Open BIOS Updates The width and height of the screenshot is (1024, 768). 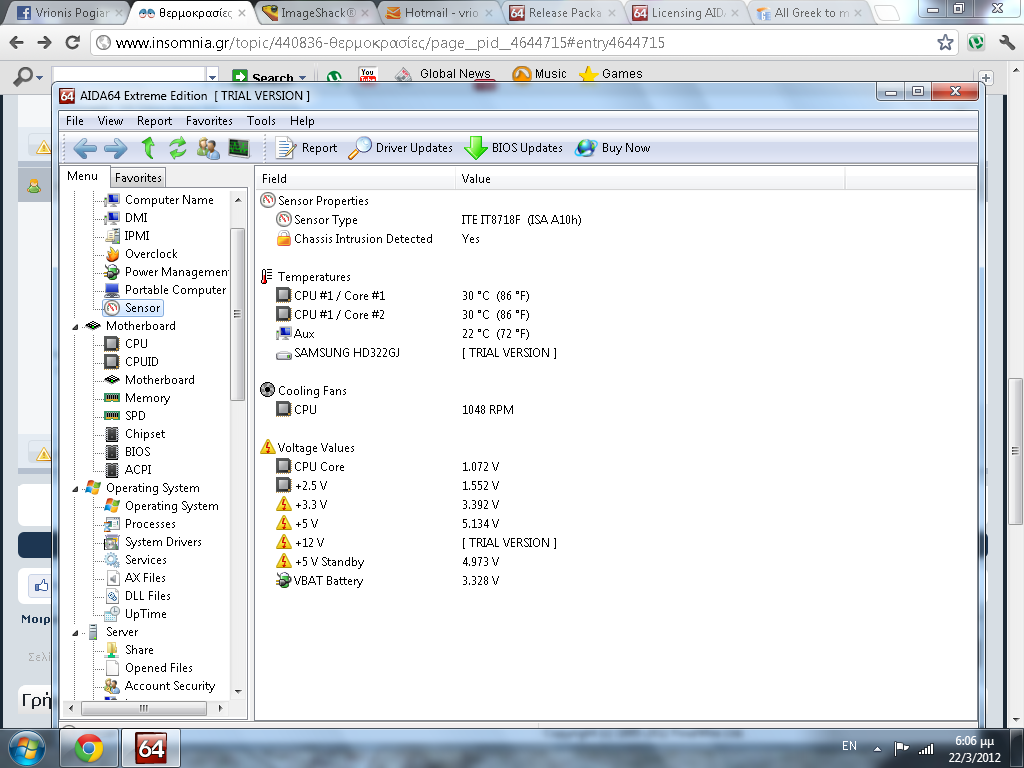[513, 148]
